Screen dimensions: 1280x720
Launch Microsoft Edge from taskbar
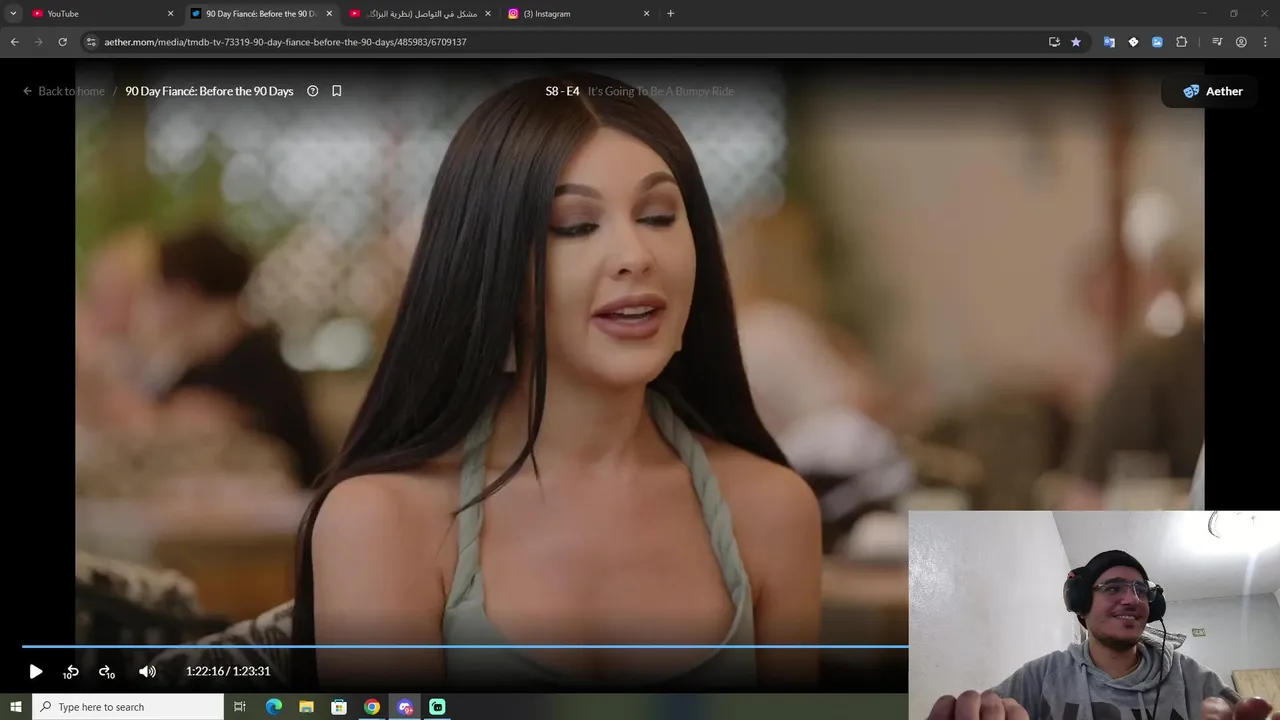click(x=274, y=707)
